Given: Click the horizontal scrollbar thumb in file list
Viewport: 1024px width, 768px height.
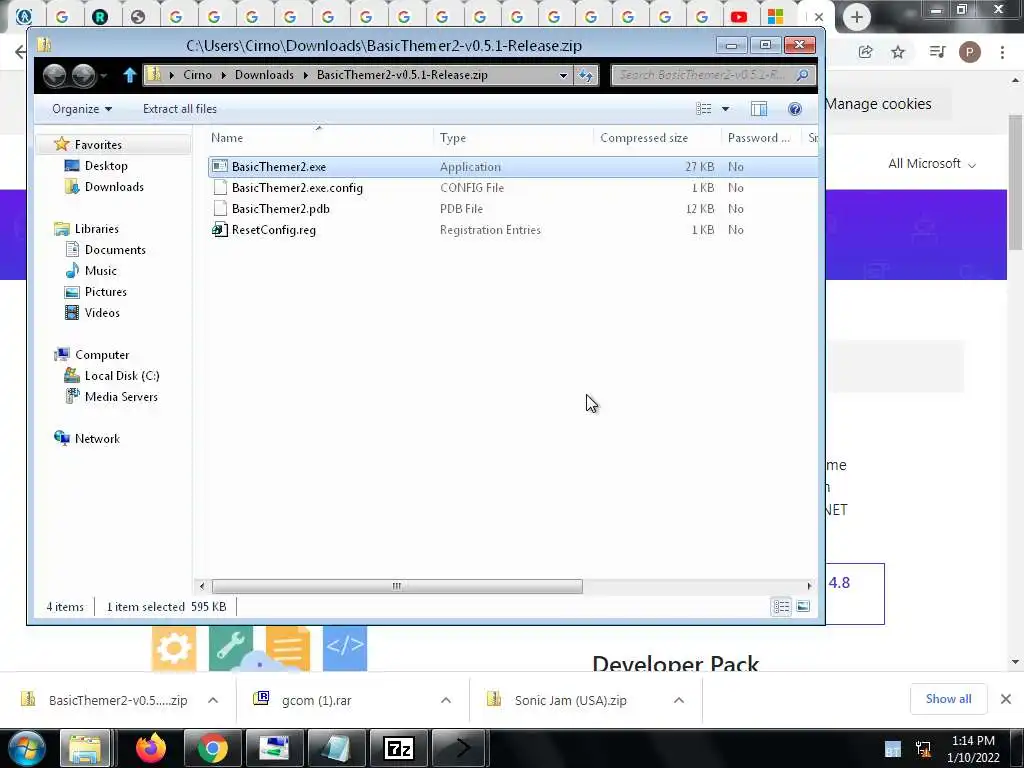Looking at the screenshot, I should coord(397,586).
